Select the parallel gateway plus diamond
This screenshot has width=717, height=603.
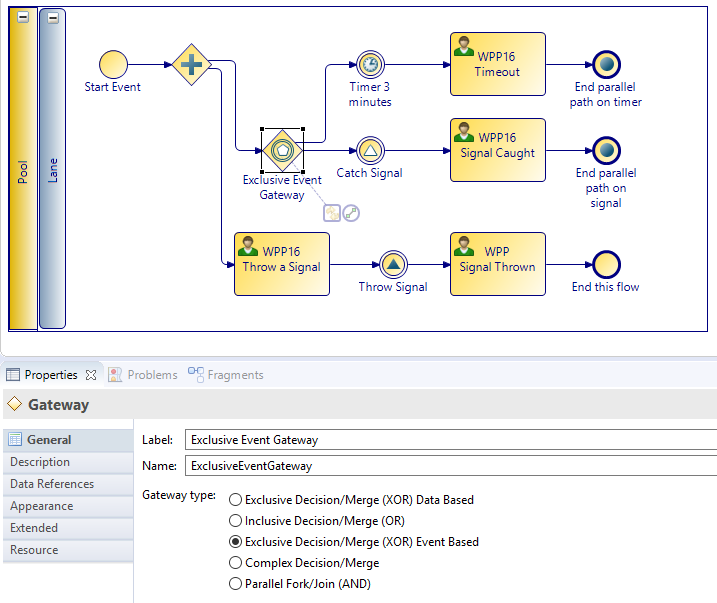[190, 65]
